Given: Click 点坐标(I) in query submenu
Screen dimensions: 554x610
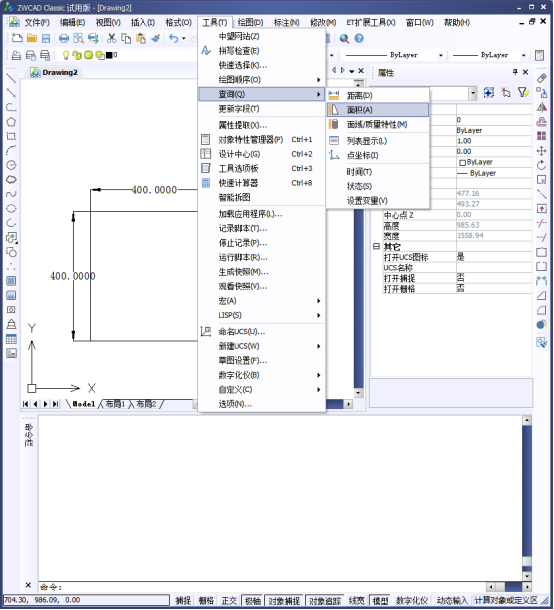Looking at the screenshot, I should (x=378, y=155).
